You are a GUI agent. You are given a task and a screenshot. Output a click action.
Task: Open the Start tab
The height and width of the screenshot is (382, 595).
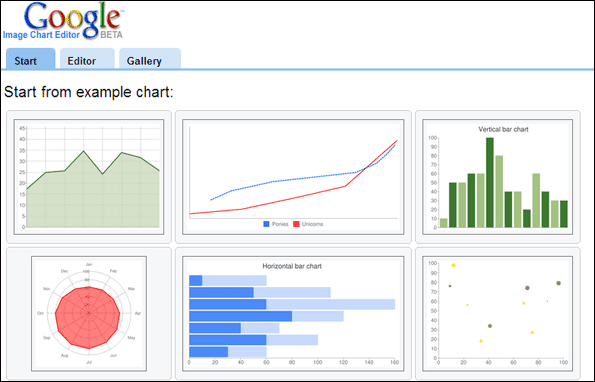pos(31,59)
